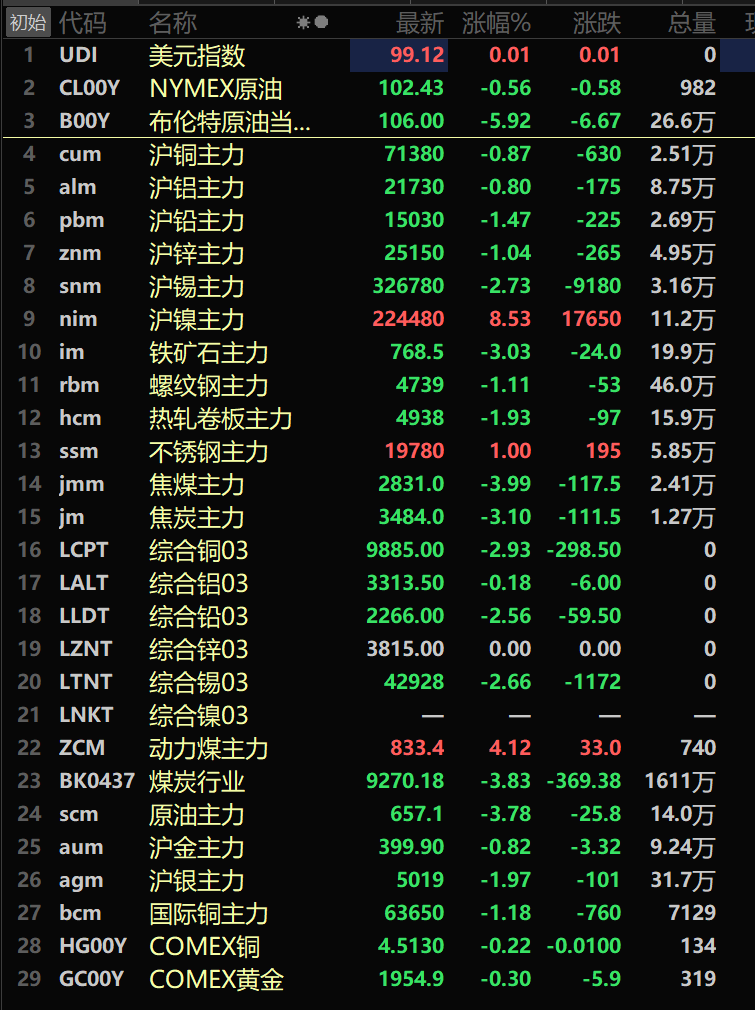Select the 沪锡主力 row name
Viewport: 755px width, 1010px height.
pyautogui.click(x=196, y=287)
